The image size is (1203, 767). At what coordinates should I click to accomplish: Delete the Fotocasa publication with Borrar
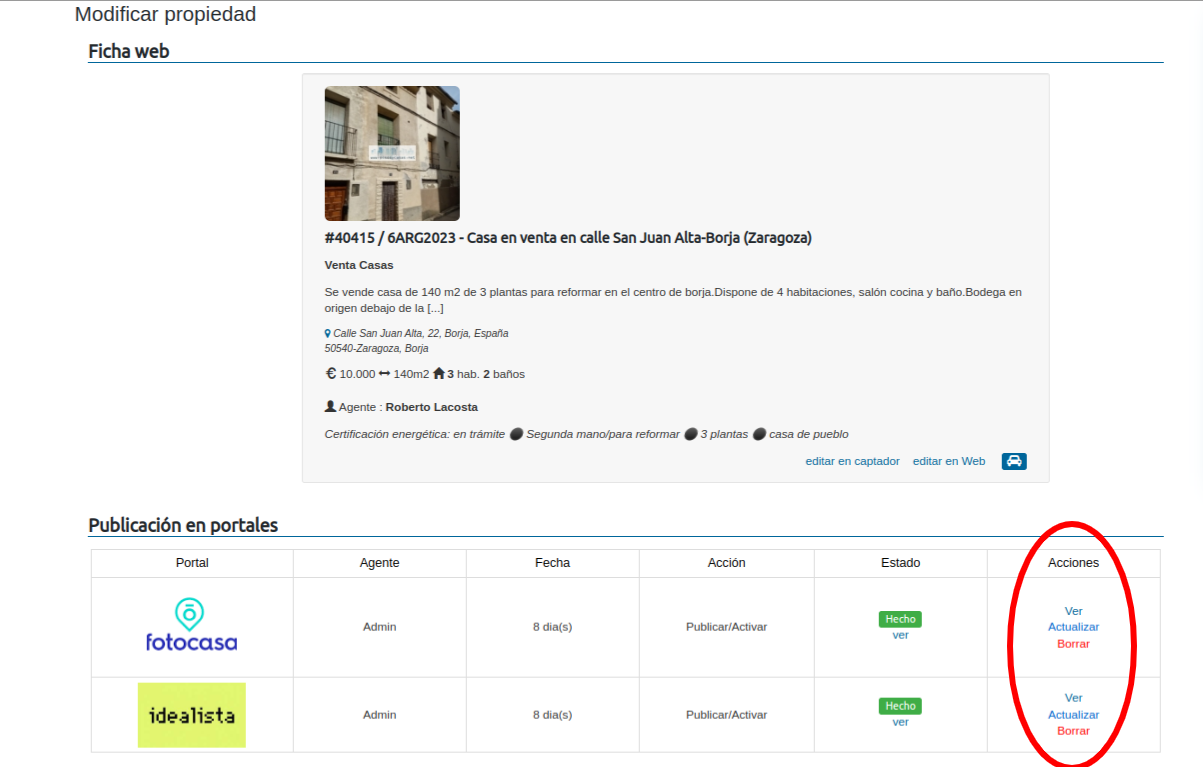(1073, 644)
